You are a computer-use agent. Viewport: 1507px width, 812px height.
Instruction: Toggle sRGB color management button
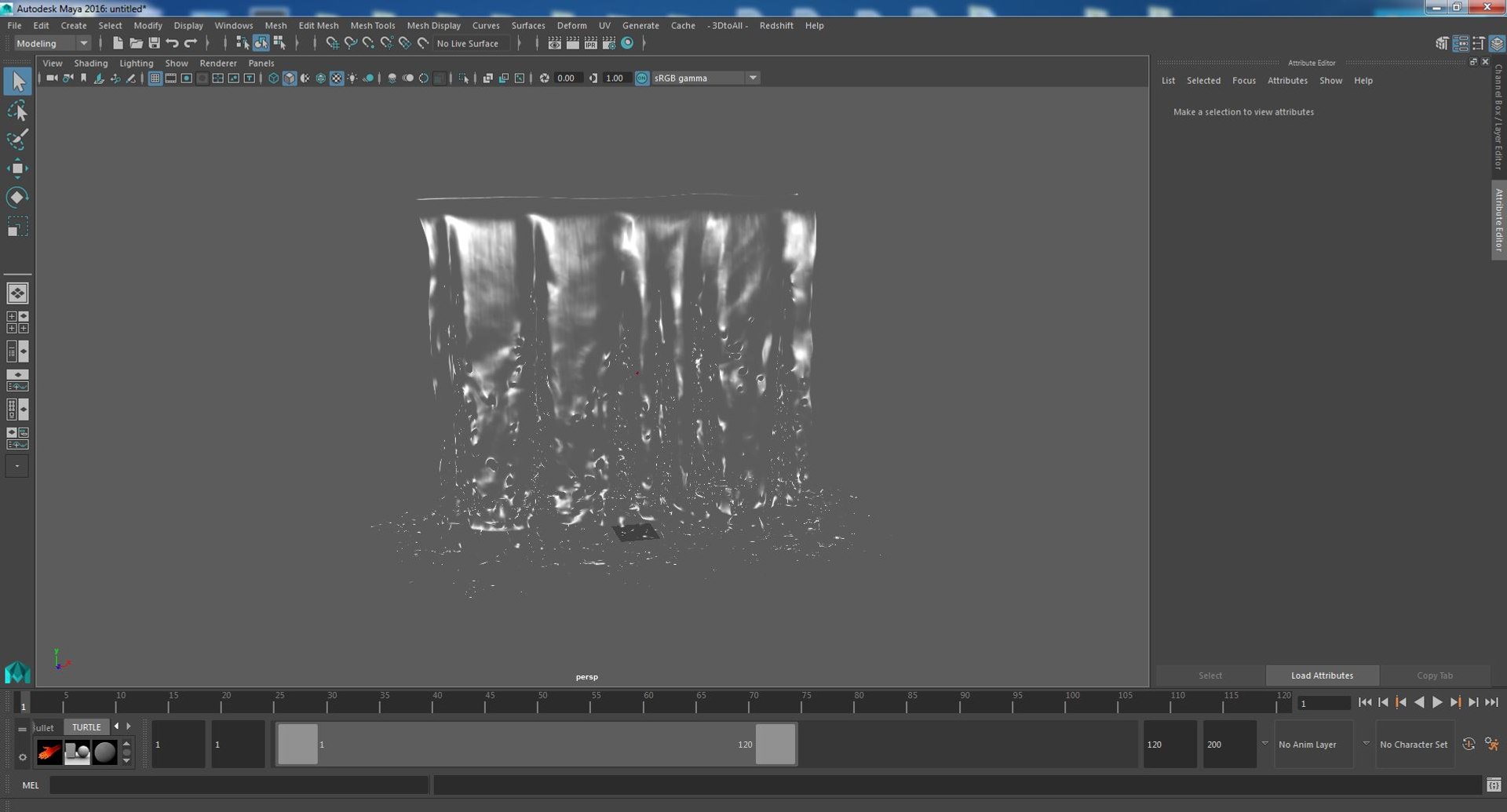click(x=642, y=78)
